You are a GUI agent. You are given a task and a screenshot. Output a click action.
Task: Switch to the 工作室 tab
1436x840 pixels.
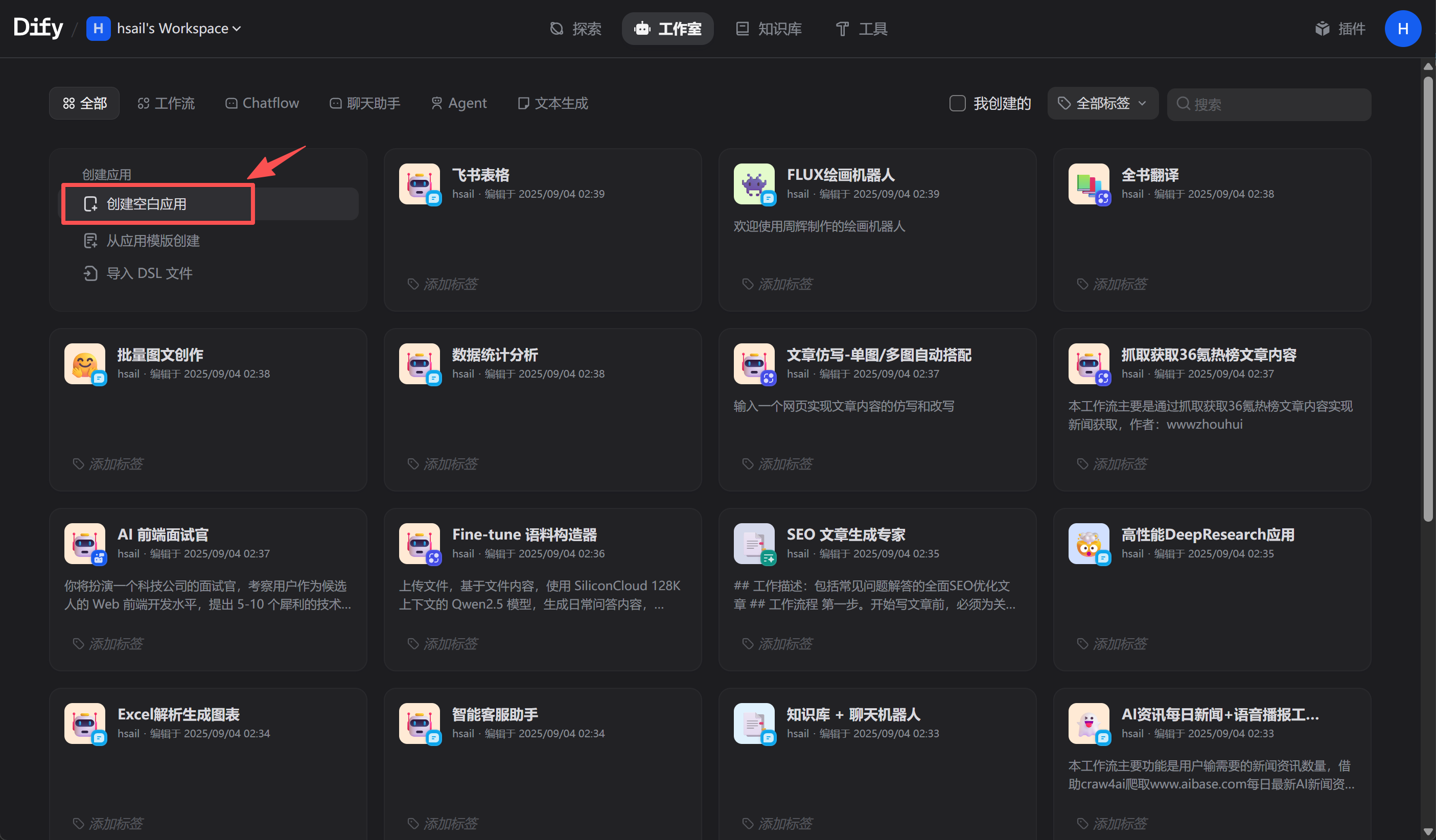(667, 29)
